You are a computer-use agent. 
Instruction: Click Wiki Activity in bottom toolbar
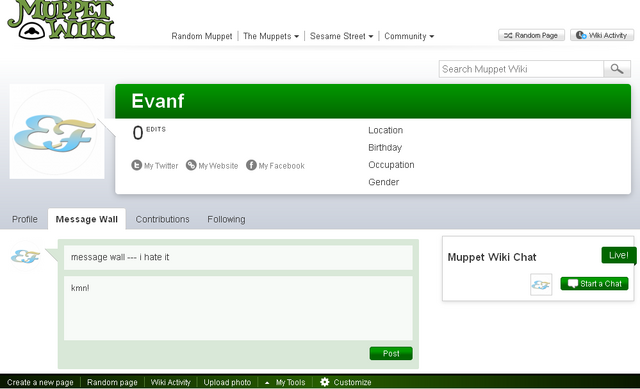tap(171, 382)
